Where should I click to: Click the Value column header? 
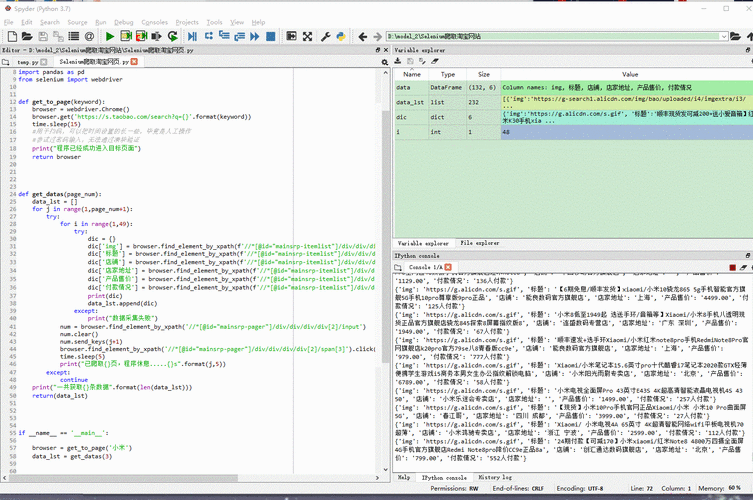pos(627,74)
